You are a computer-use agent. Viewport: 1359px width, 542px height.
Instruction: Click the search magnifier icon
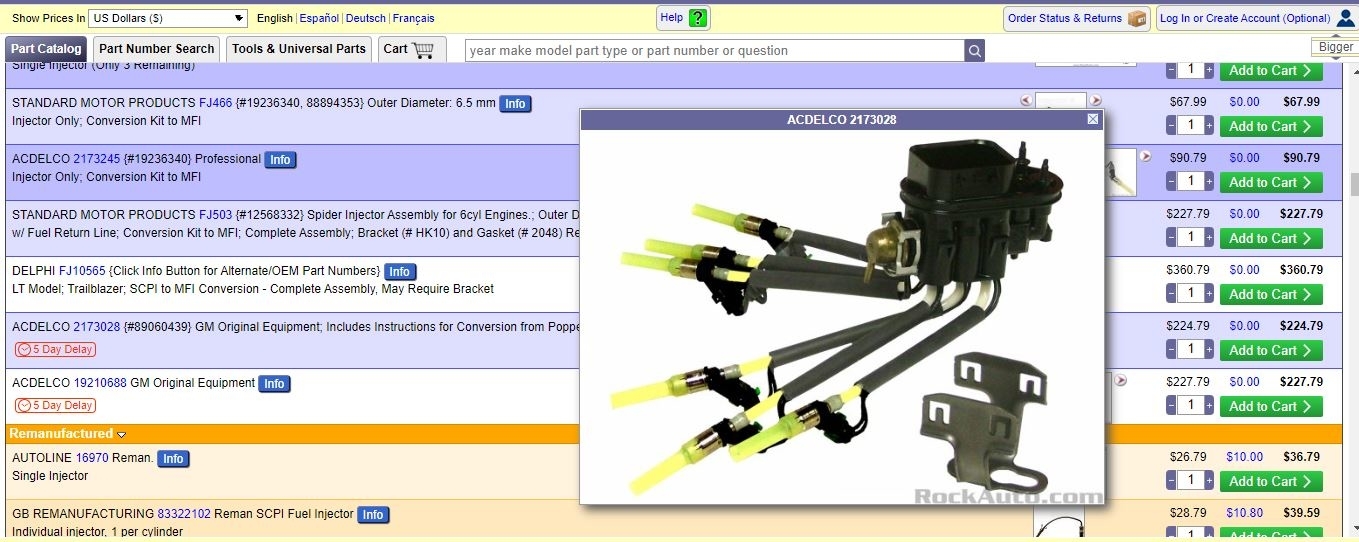click(974, 51)
